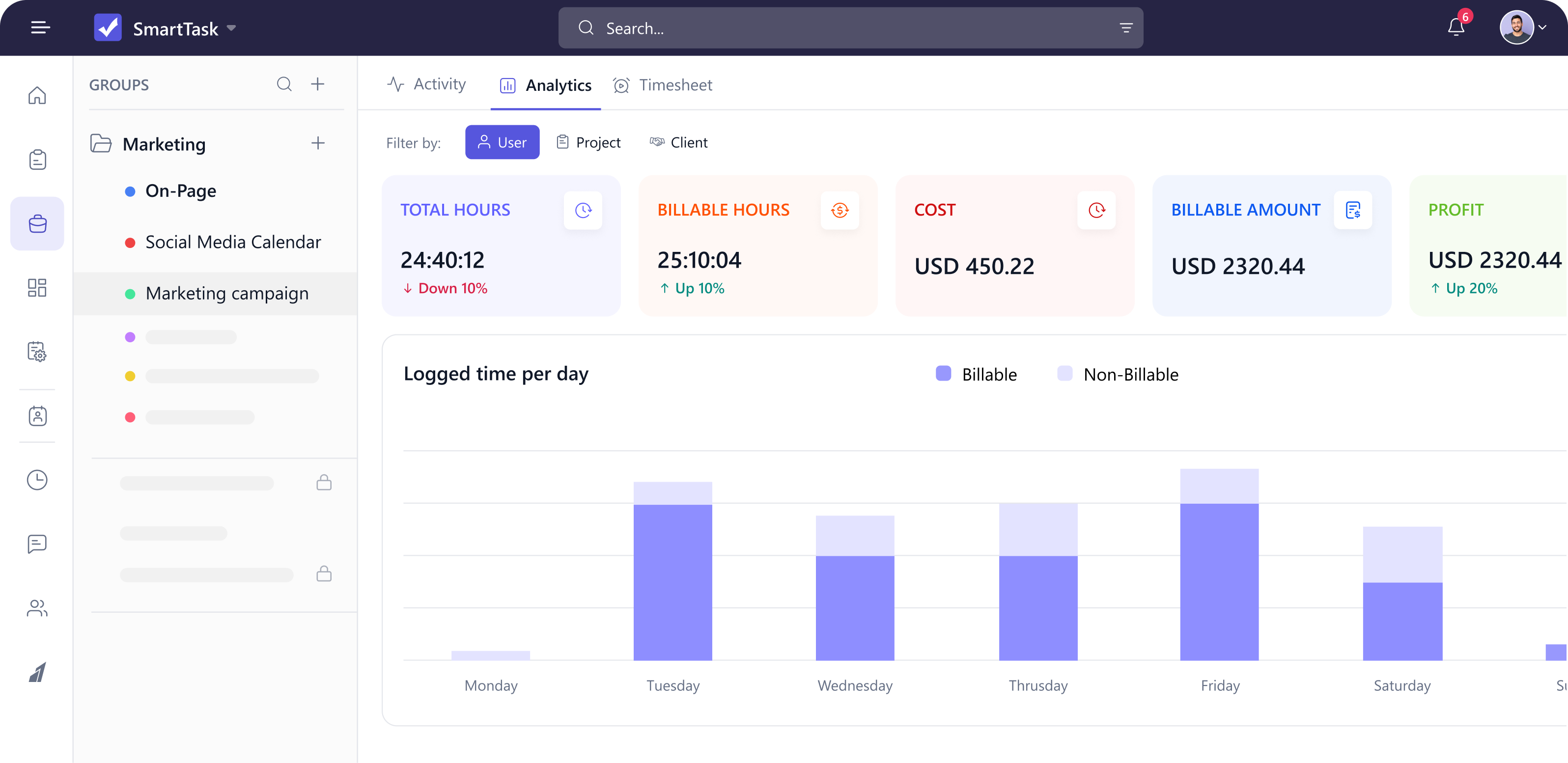The height and width of the screenshot is (763, 1568).
Task: Open the Chat icon in sidebar
Action: (x=37, y=544)
